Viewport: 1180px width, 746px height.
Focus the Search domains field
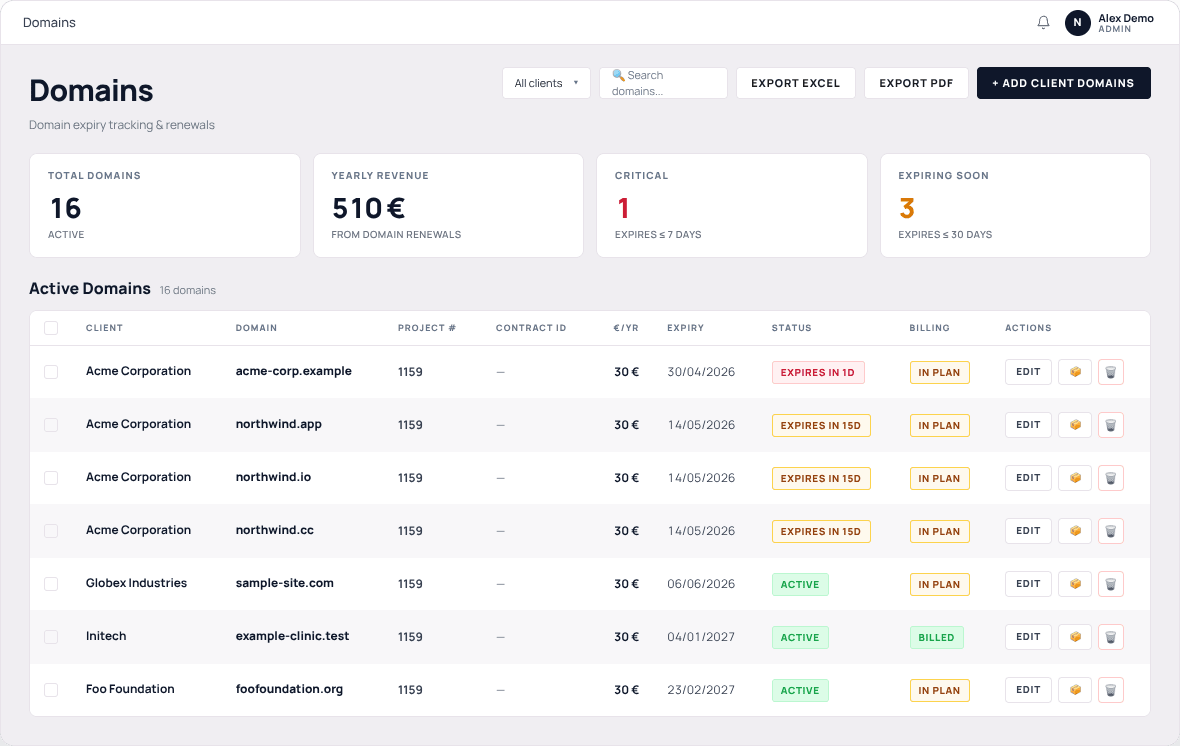(663, 83)
